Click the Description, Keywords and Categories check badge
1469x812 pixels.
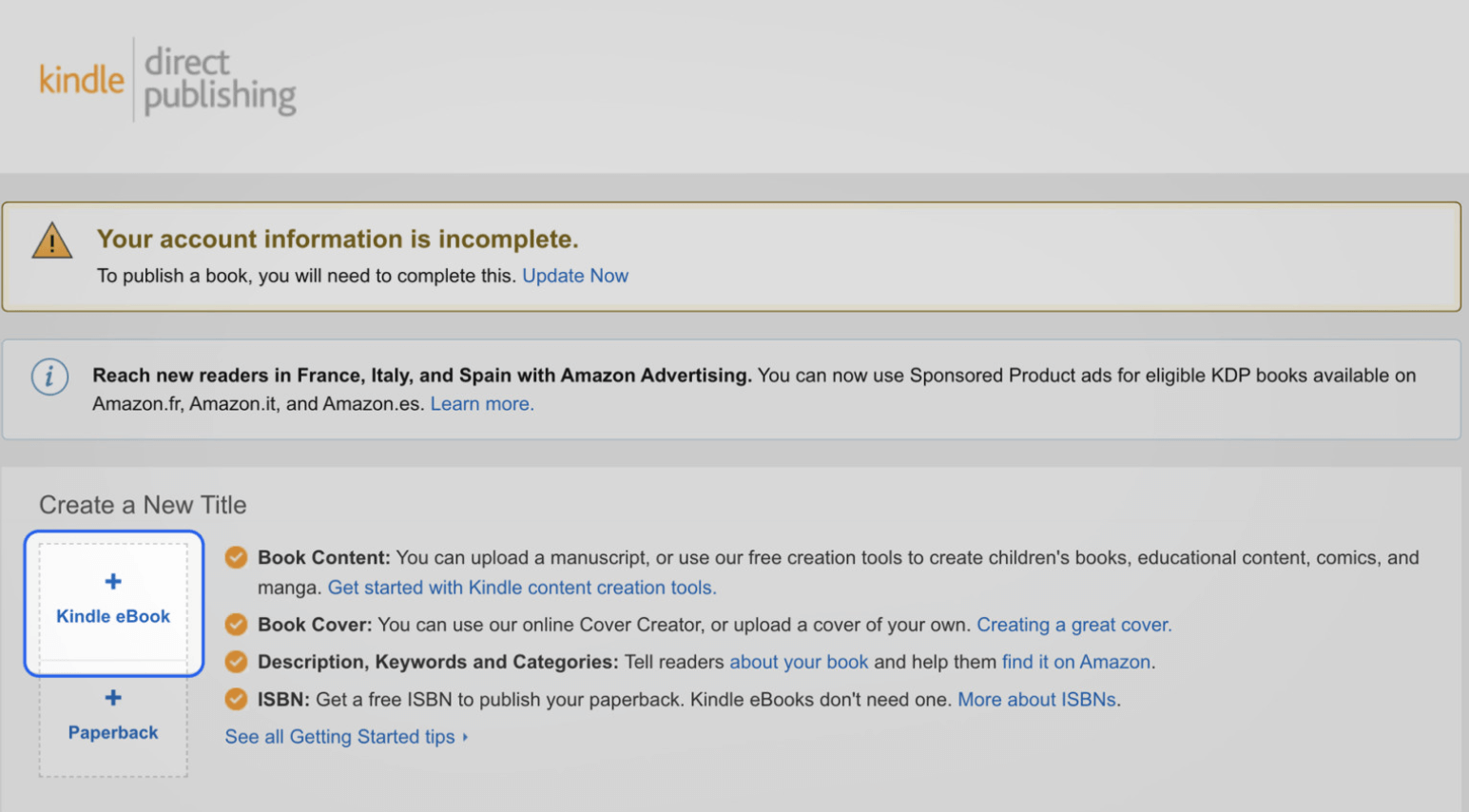pos(235,662)
